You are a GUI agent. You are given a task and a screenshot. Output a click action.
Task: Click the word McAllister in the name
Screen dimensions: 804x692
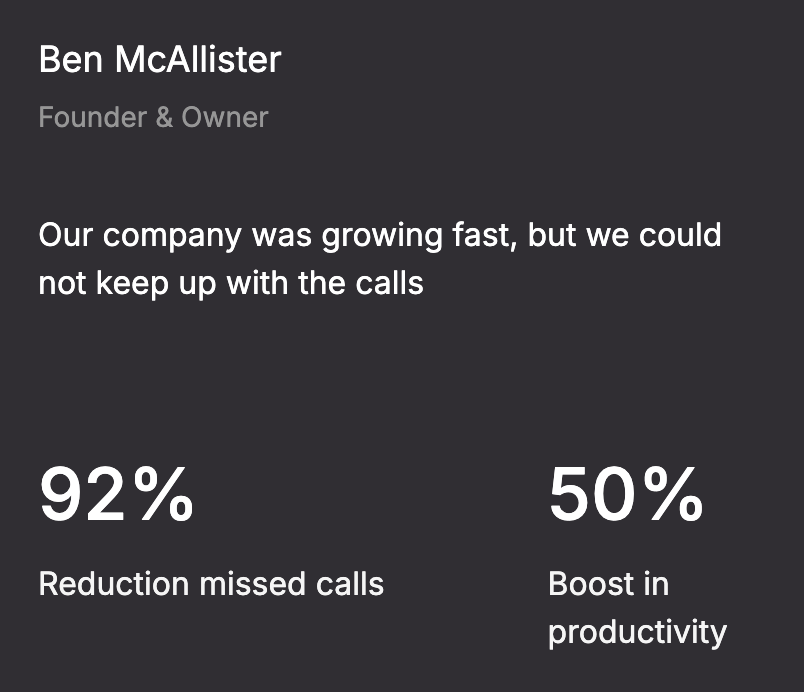tap(198, 59)
